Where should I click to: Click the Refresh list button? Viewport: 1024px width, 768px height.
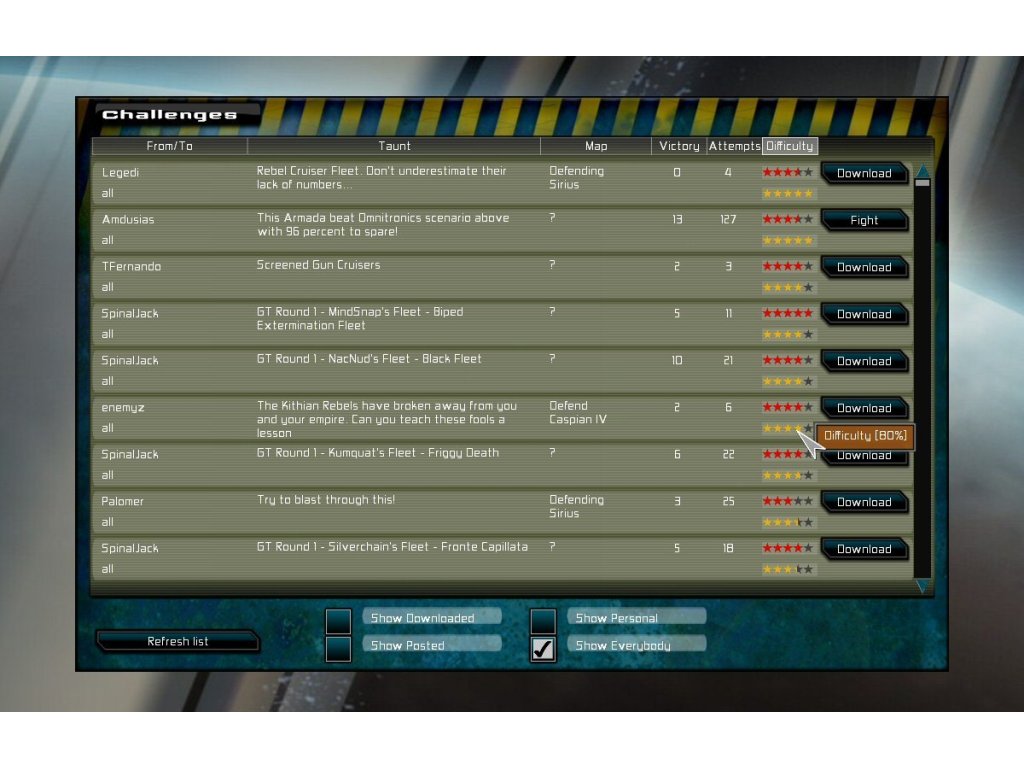(x=178, y=641)
